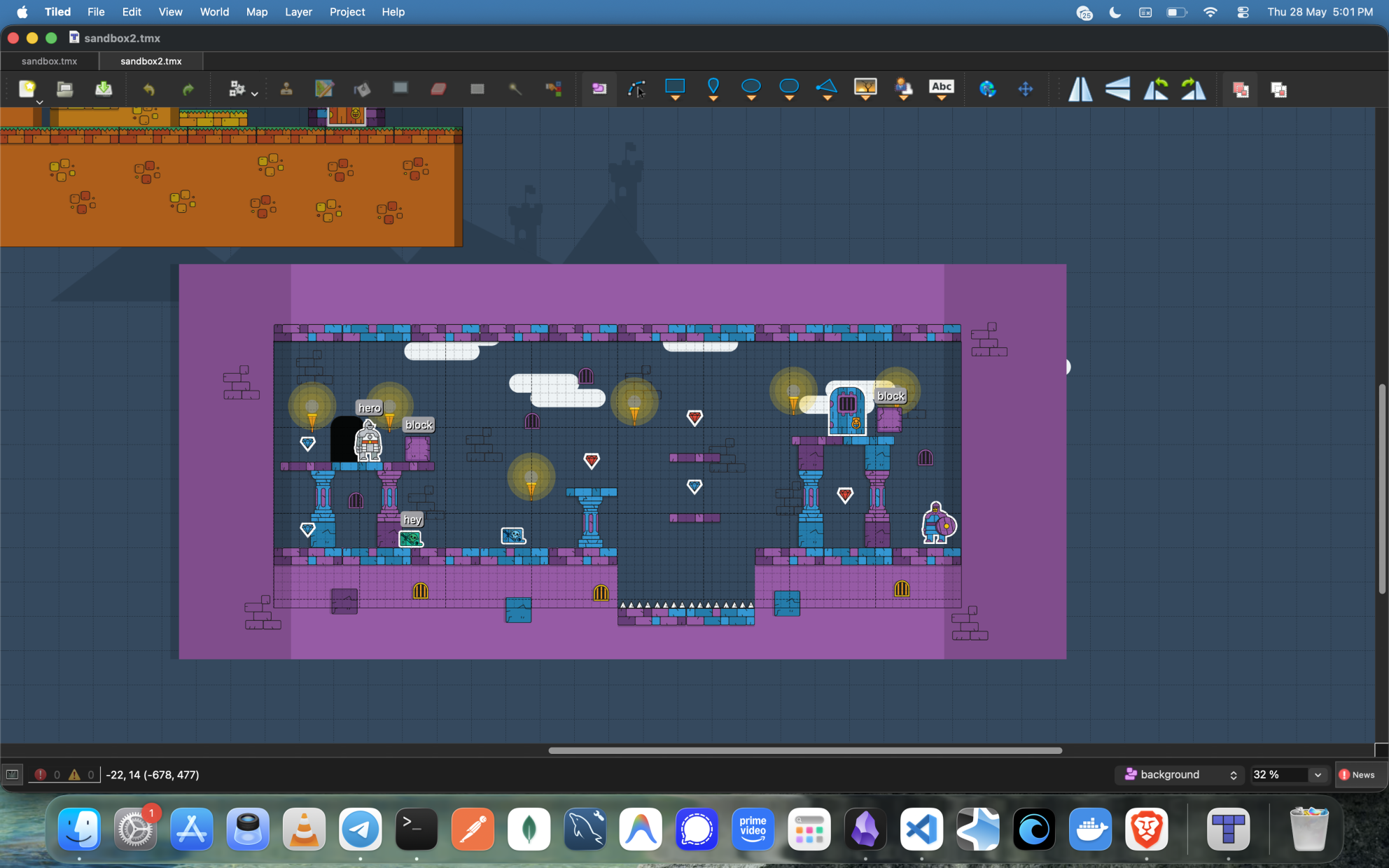Open the background layer selector
Image resolution: width=1389 pixels, height=868 pixels.
click(1180, 774)
